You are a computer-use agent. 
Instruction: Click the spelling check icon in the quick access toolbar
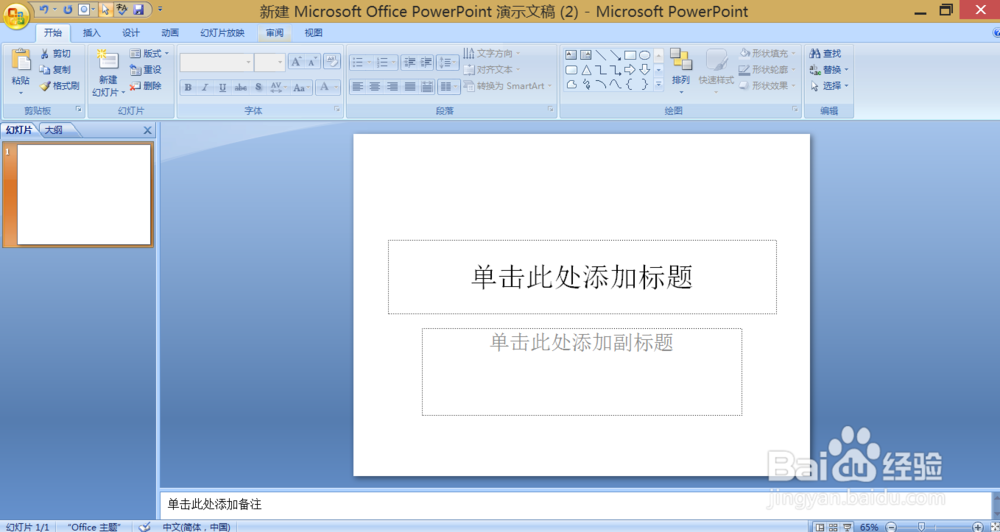122,10
